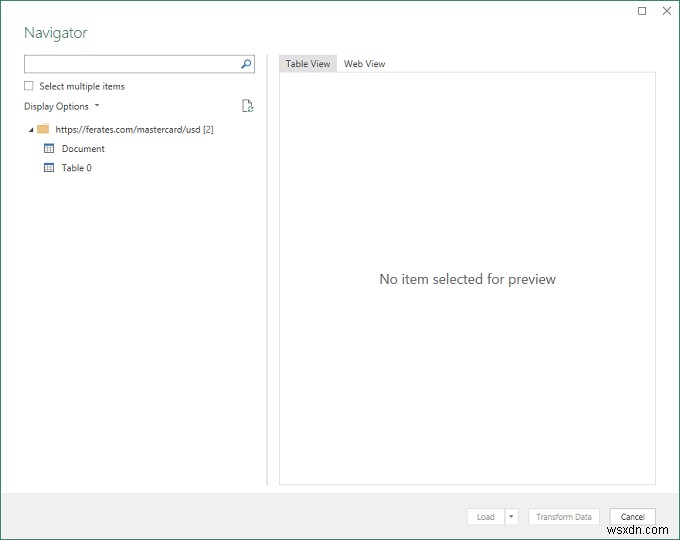Select the https://ferates.com/mastercard/usd [2] entry
680x540 pixels.
pos(134,129)
